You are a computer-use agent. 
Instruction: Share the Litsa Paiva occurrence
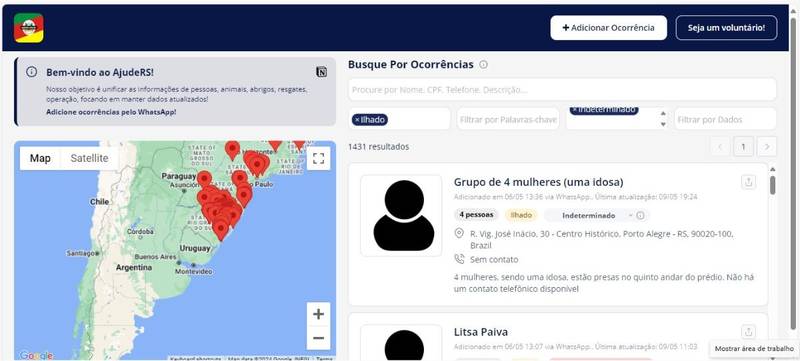(748, 332)
